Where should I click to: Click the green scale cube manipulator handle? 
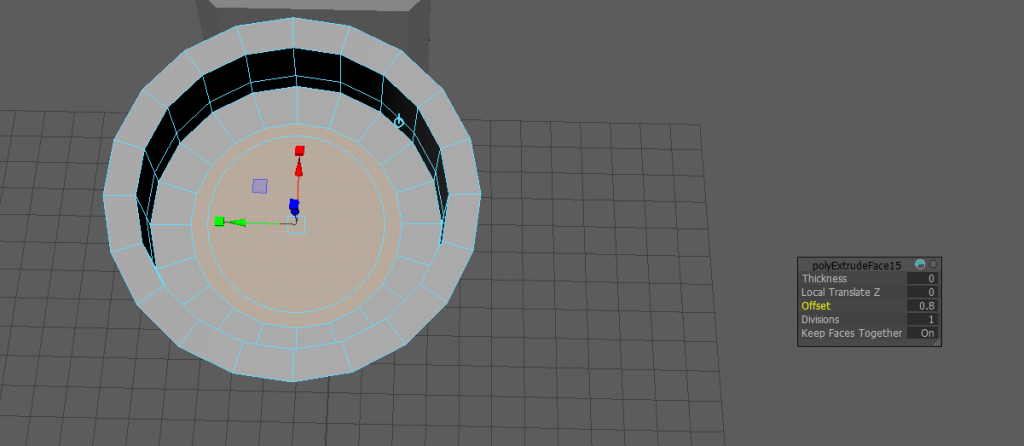coord(219,221)
